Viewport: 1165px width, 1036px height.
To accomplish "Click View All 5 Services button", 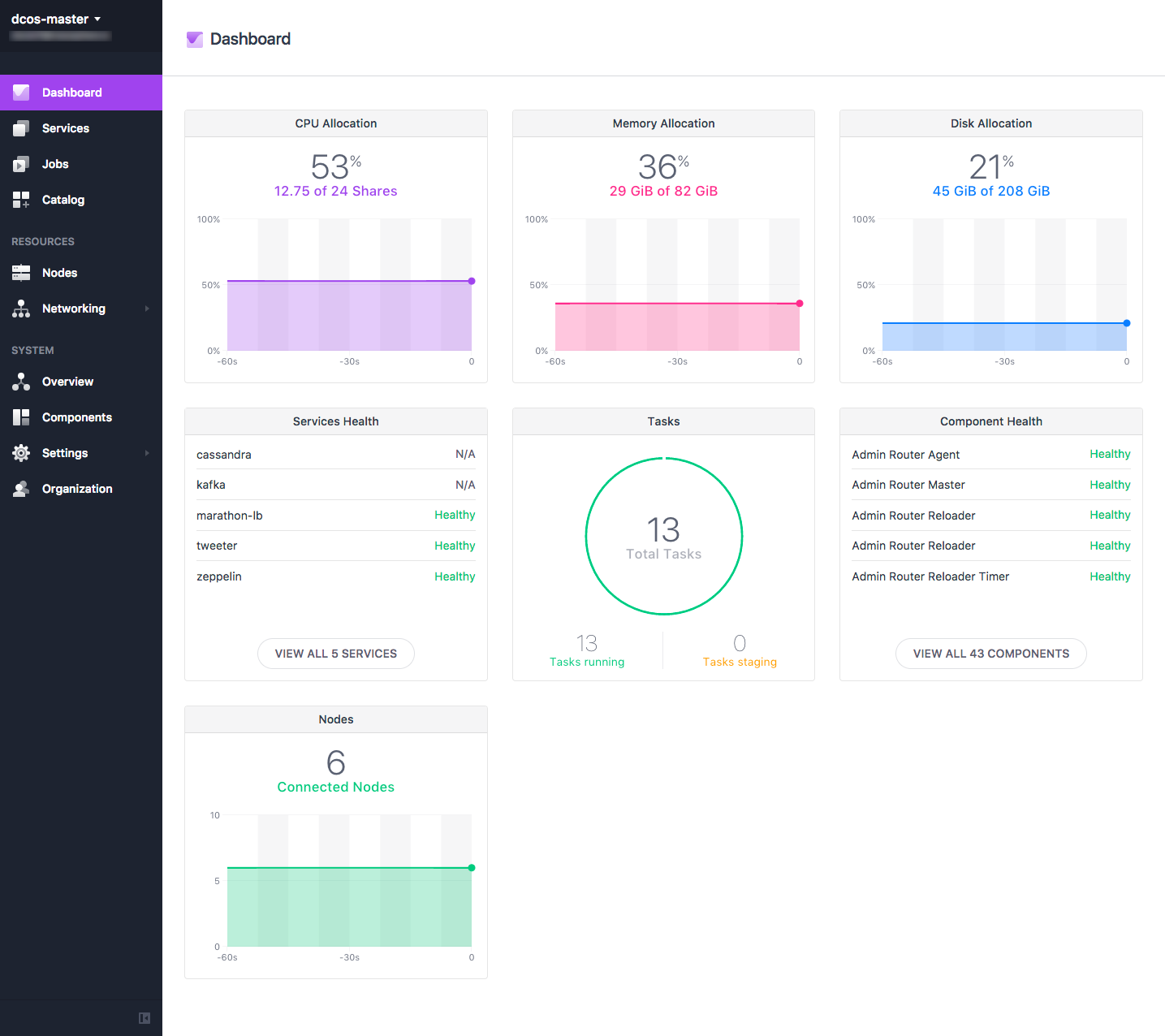I will pos(336,654).
